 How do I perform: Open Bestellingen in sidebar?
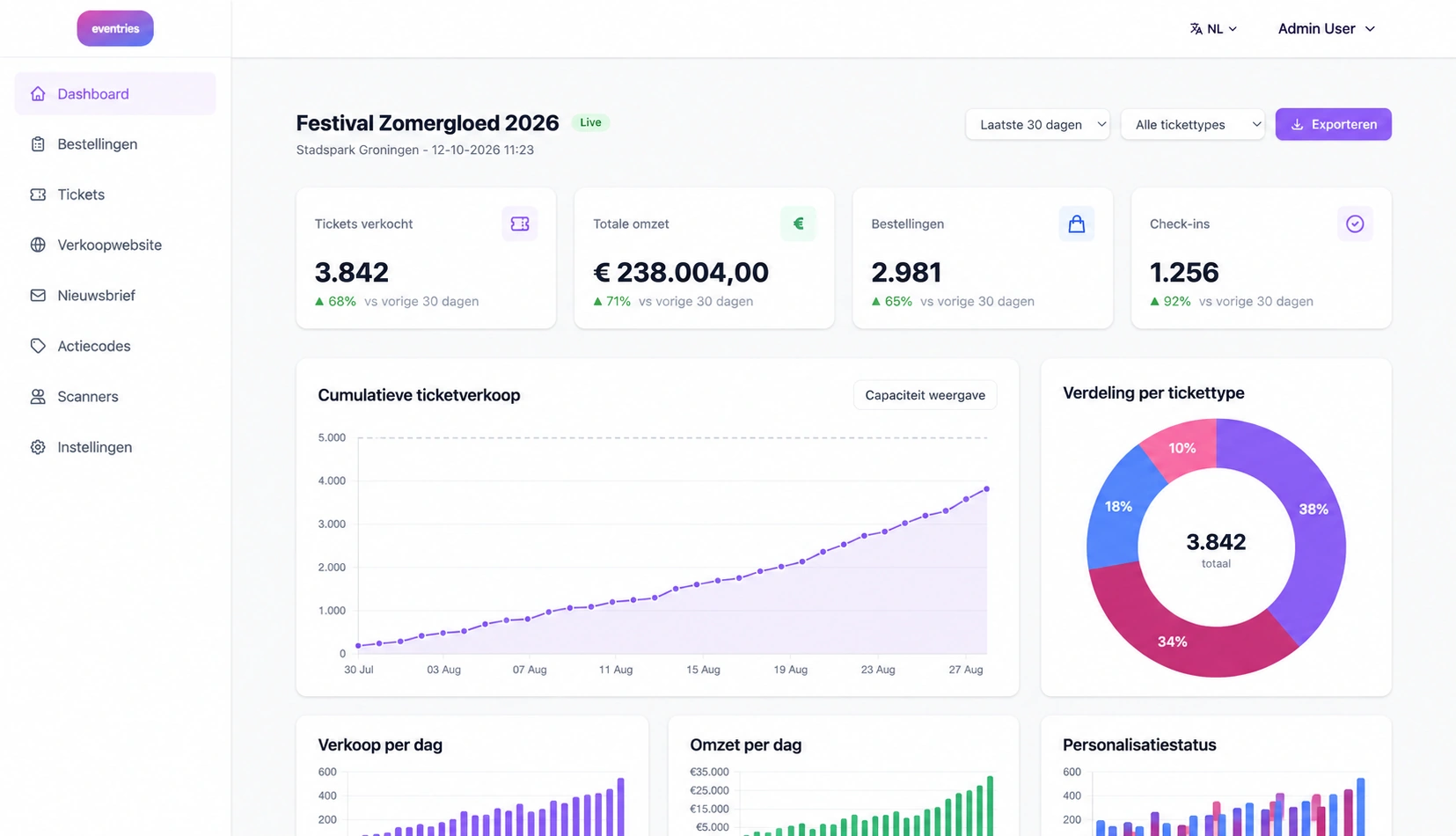pyautogui.click(x=115, y=143)
